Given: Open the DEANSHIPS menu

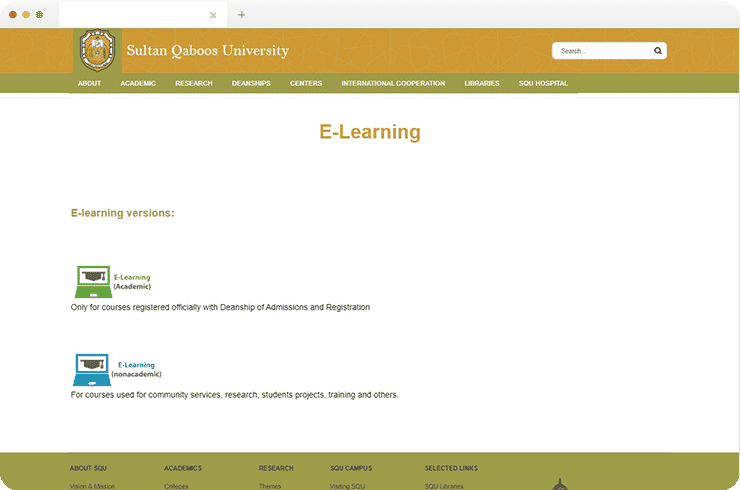Looking at the screenshot, I should point(251,83).
